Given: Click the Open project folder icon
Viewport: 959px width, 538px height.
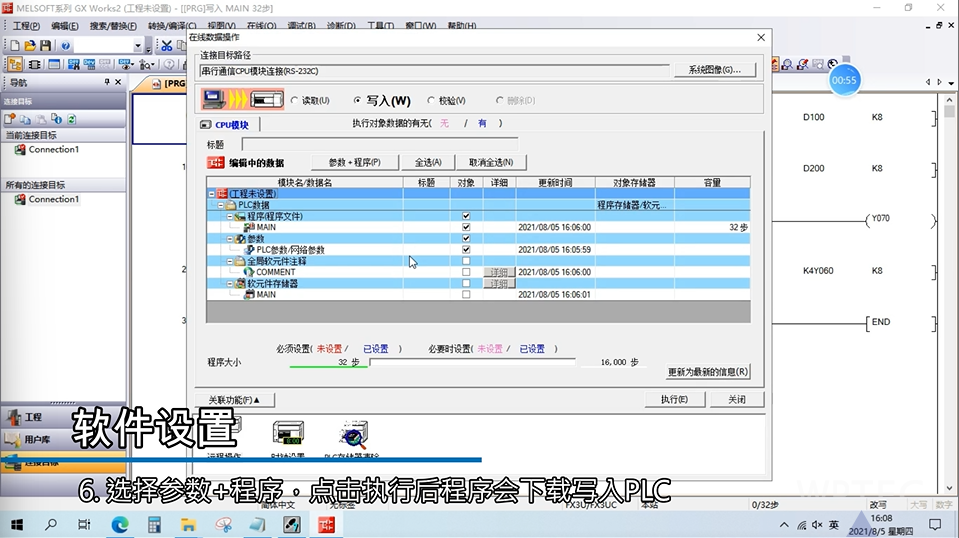Looking at the screenshot, I should [30, 46].
